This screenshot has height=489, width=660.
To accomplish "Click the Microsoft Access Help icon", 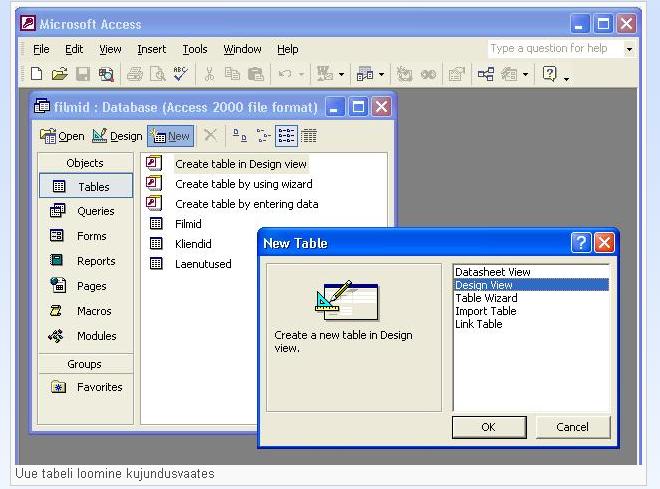I will 550,74.
